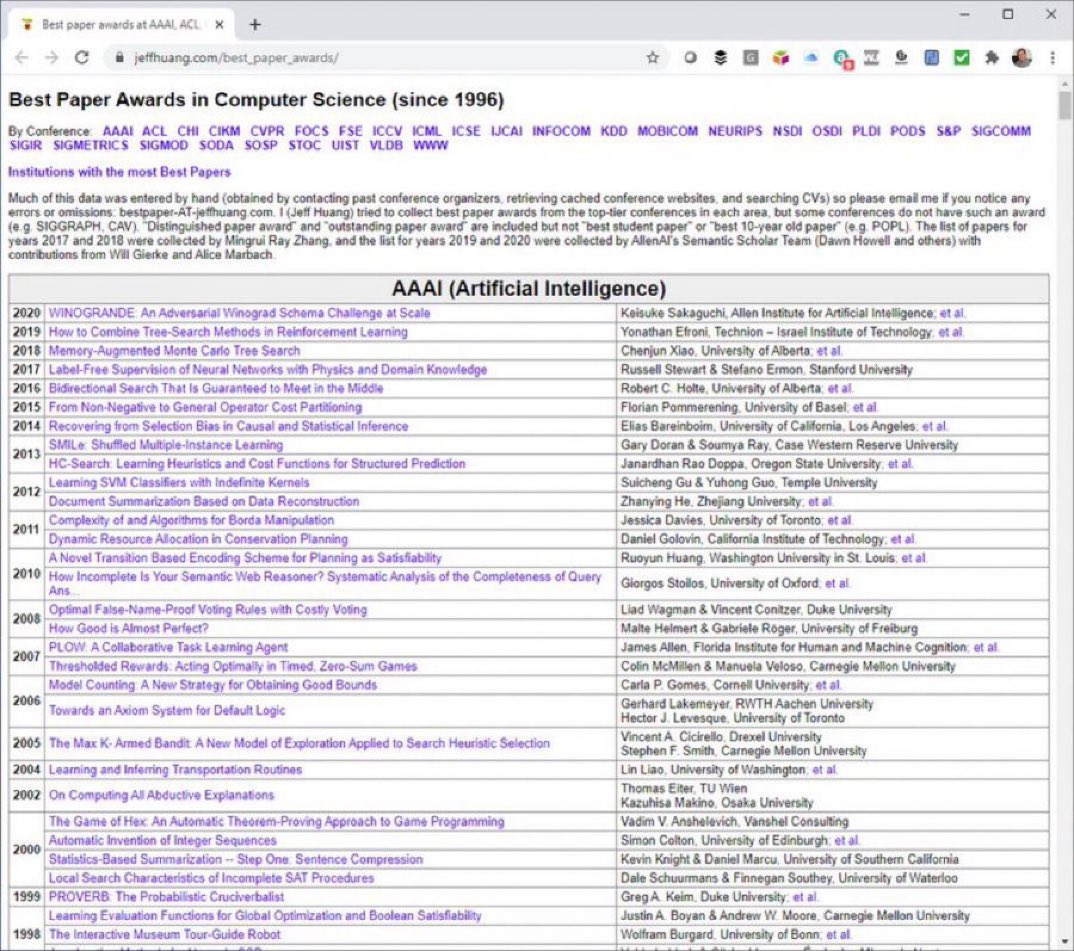Click the vertical scrollbar thumb
The width and height of the screenshot is (1074, 951).
(1064, 106)
